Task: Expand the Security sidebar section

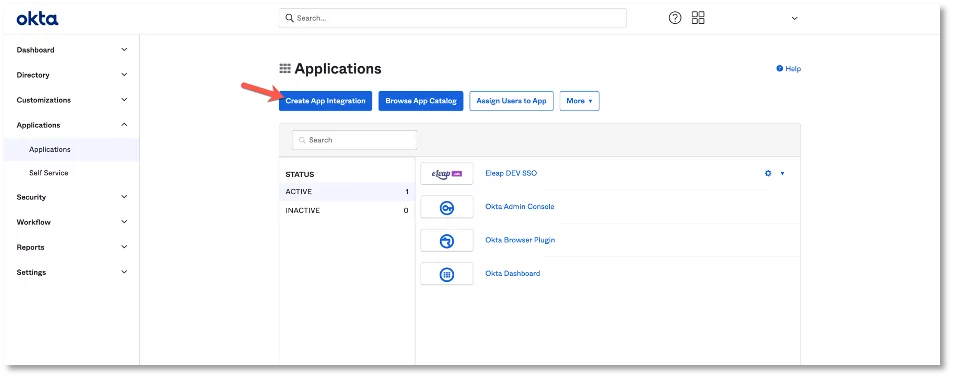Action: coord(124,197)
